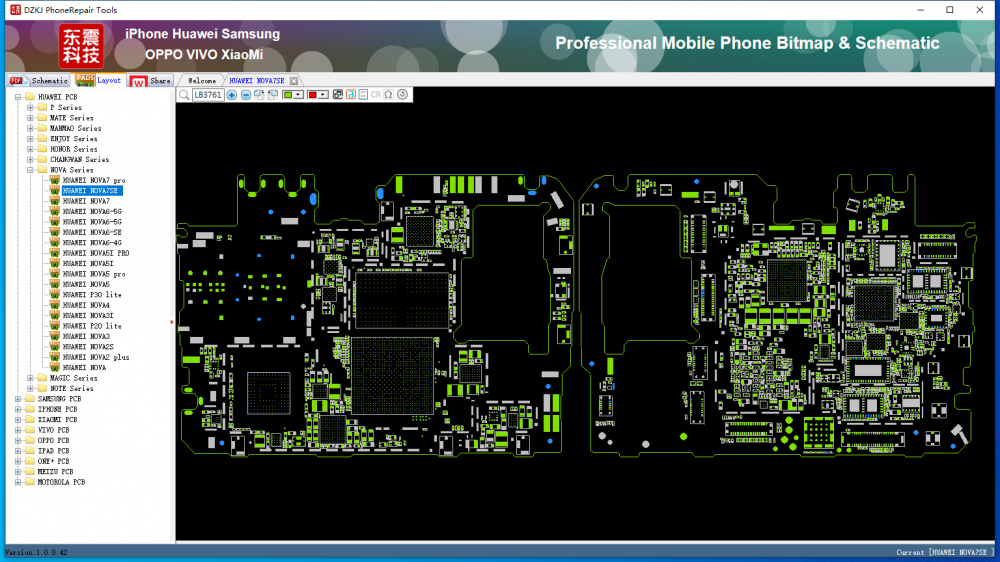Click the blue document lines toolbar icon
Screen dimensions: 1000x562
coord(363,95)
